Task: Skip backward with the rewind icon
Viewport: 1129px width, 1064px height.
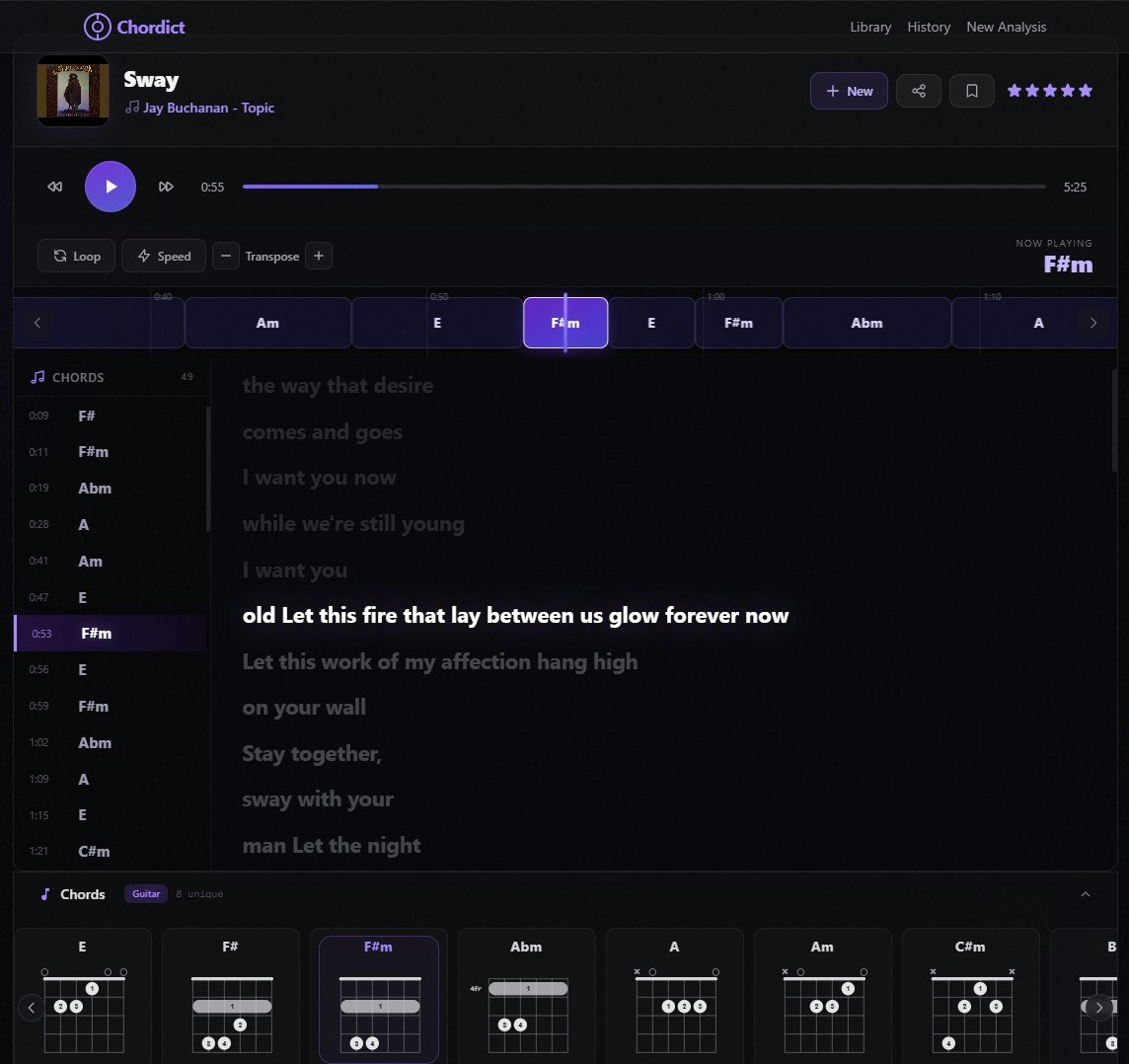Action: coord(54,186)
